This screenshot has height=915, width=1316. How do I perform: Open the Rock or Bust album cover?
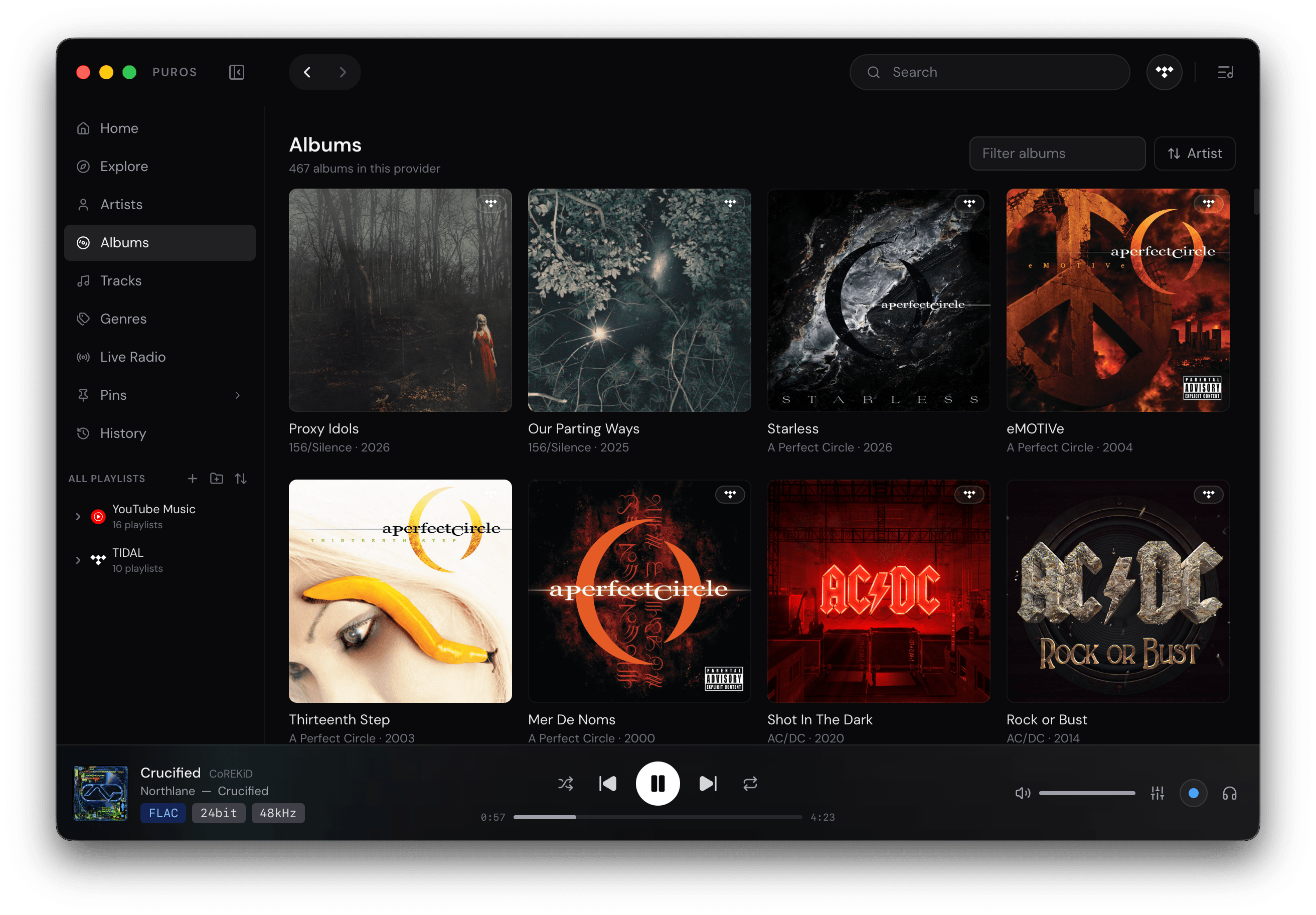coord(1118,591)
